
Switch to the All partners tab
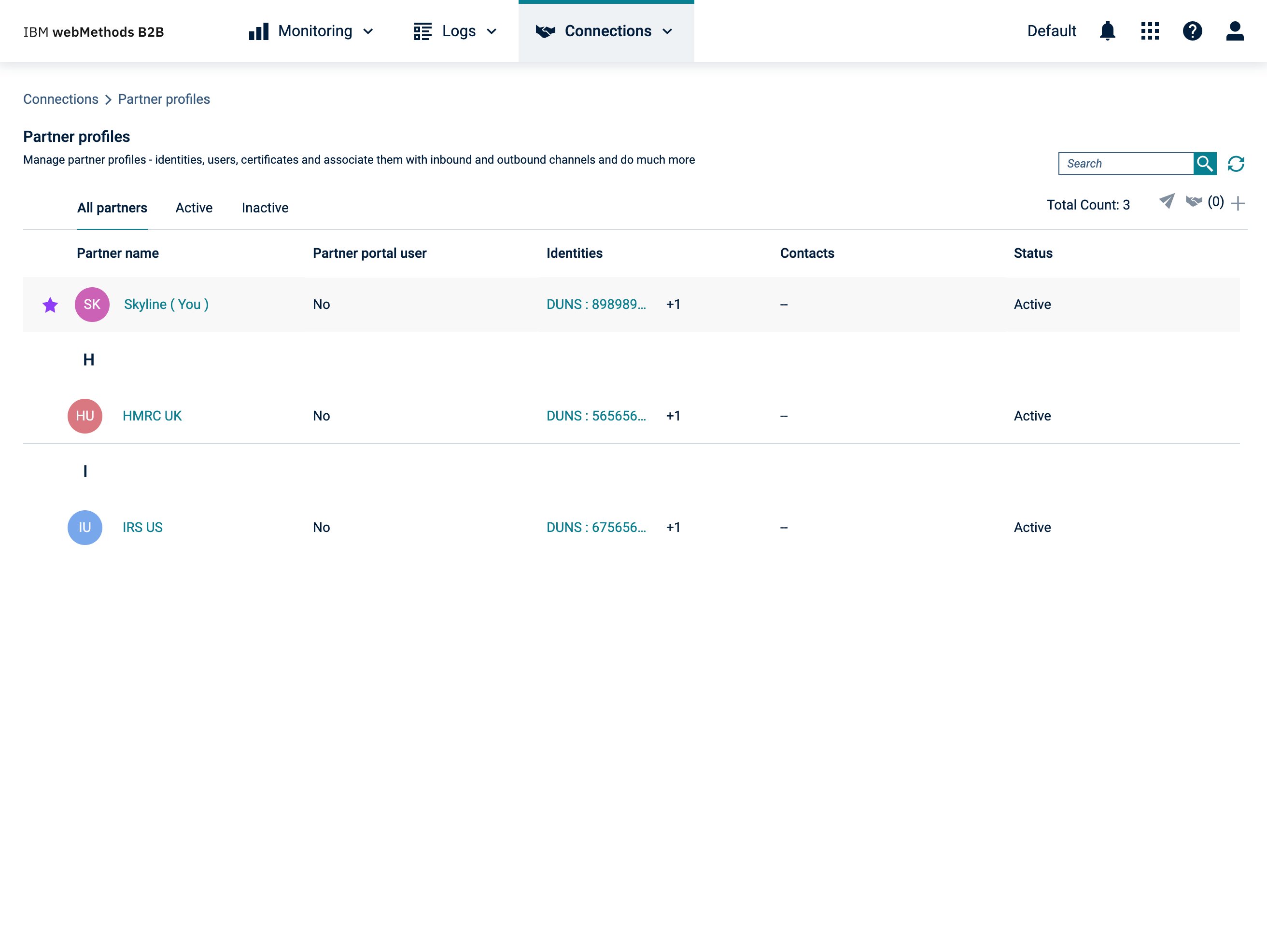(113, 208)
